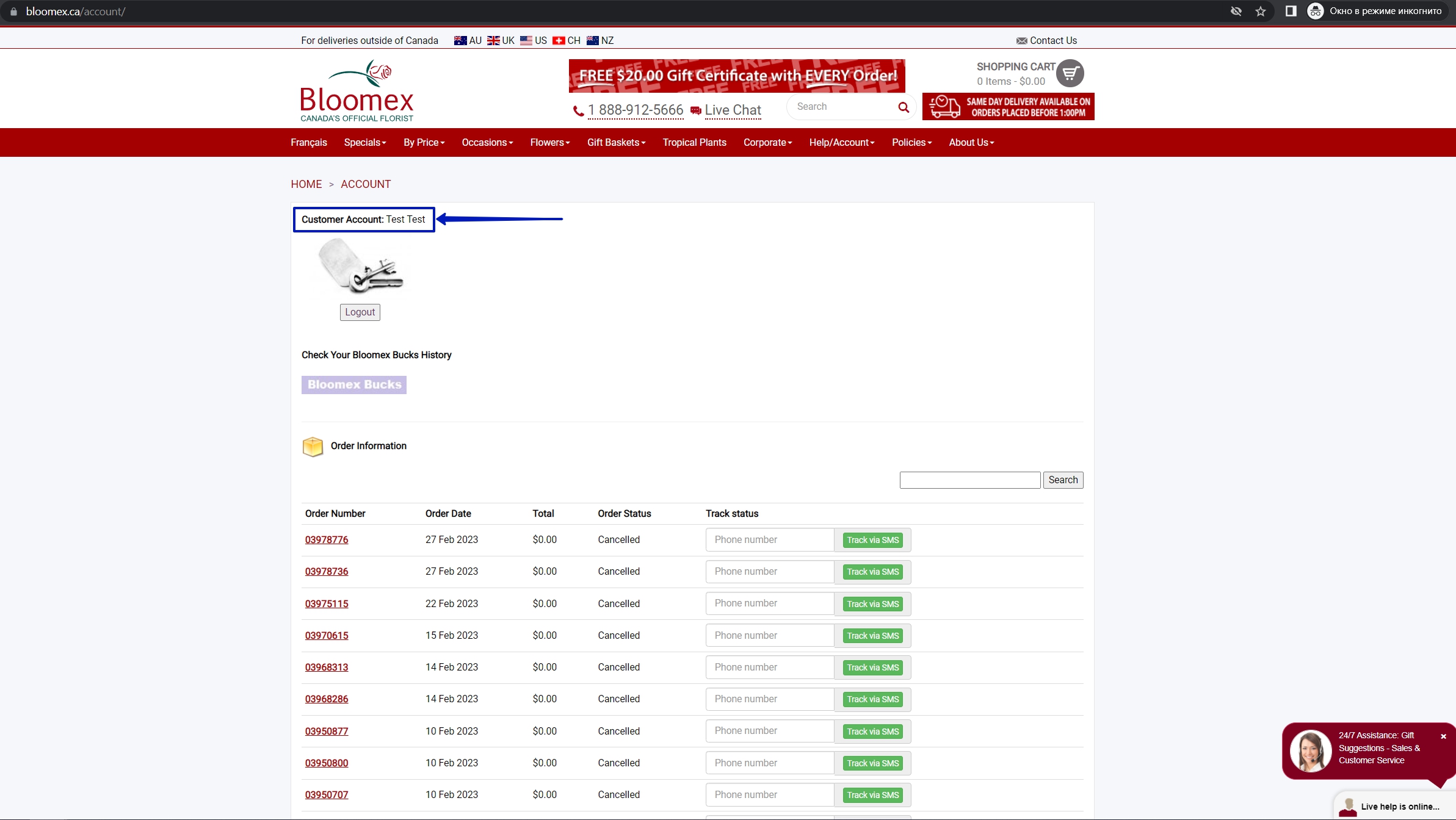This screenshot has width=1456, height=820.
Task: Click Contact Us link
Action: click(x=1046, y=41)
